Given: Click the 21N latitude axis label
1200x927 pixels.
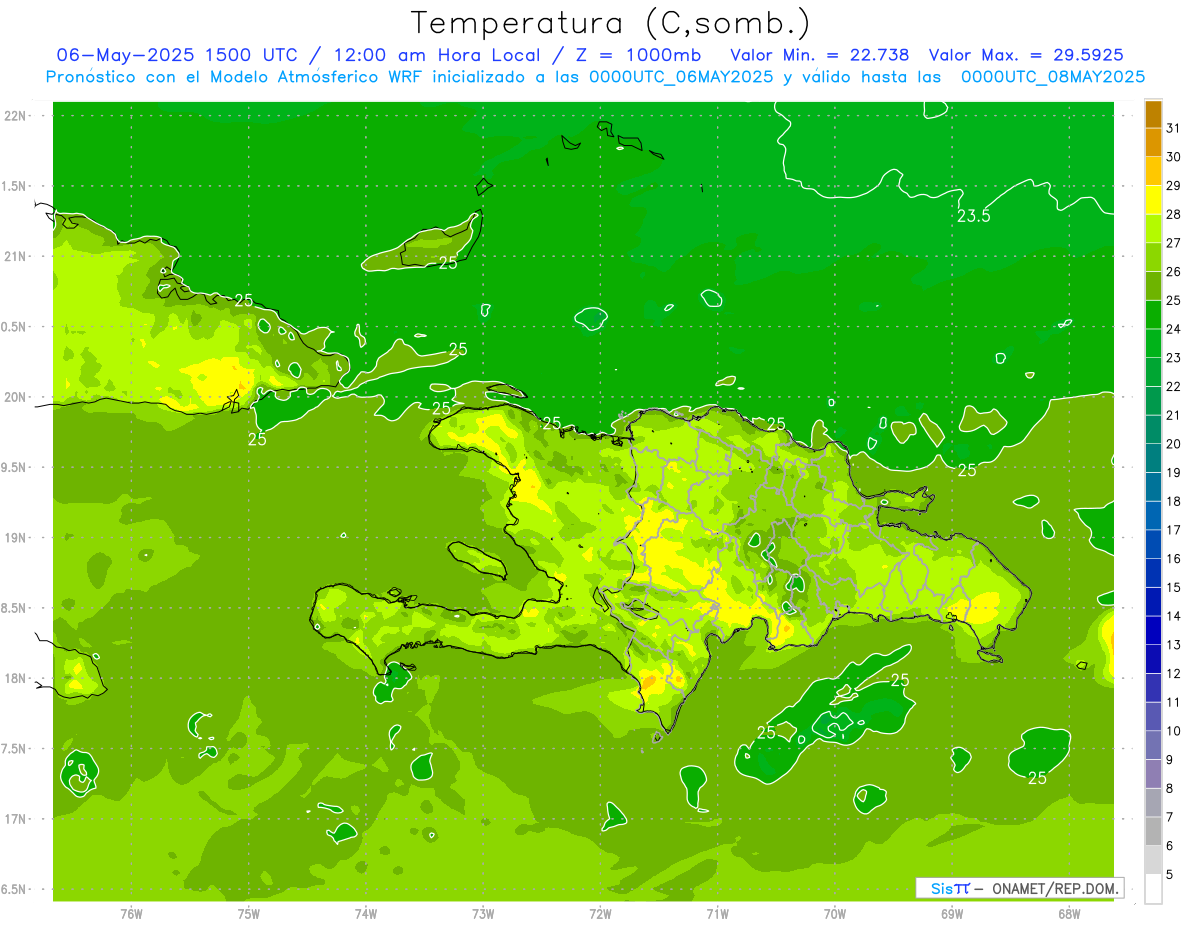Looking at the screenshot, I should [17, 256].
